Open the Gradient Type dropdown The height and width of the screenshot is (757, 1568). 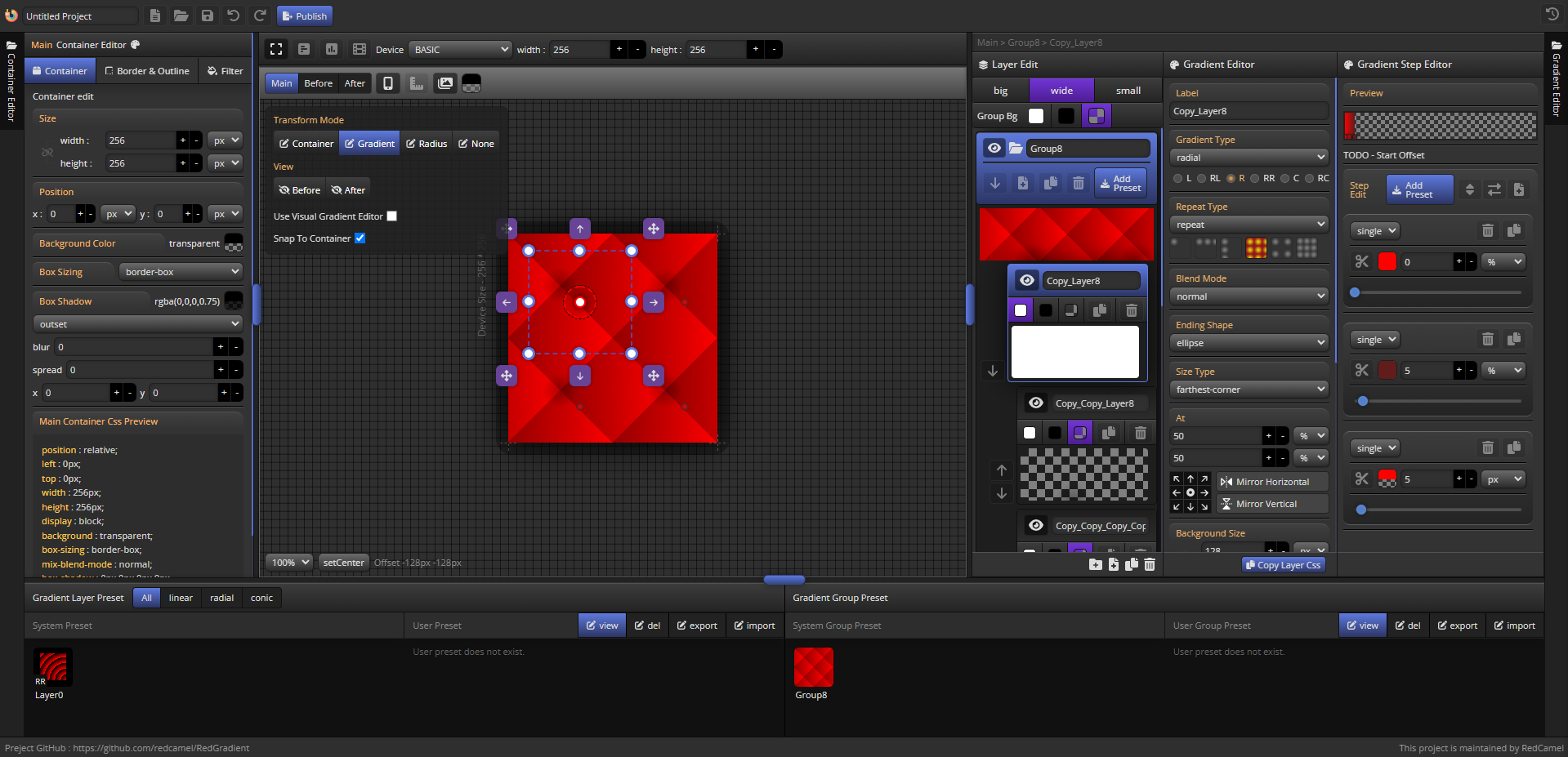[1249, 158]
